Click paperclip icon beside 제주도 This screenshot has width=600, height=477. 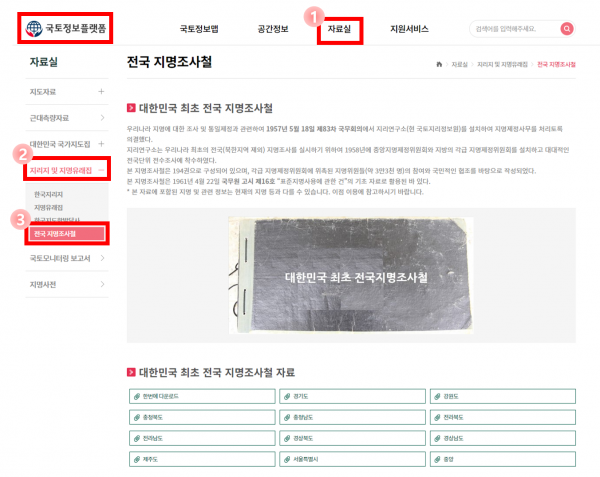pyautogui.click(x=137, y=459)
